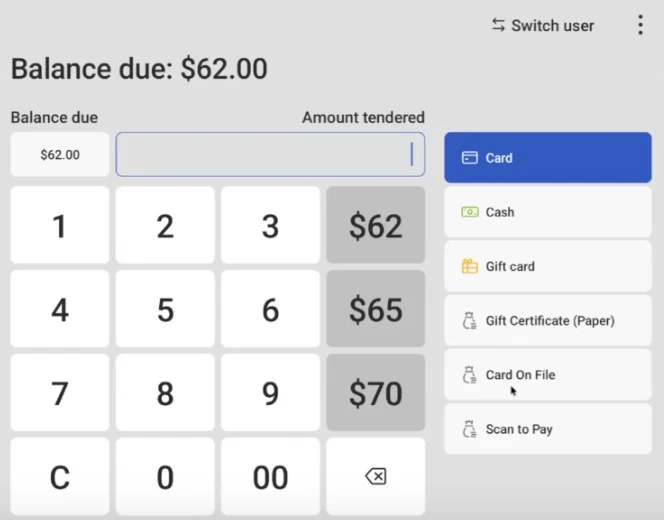Choose Cash as payment method
664x520 pixels.
point(548,212)
